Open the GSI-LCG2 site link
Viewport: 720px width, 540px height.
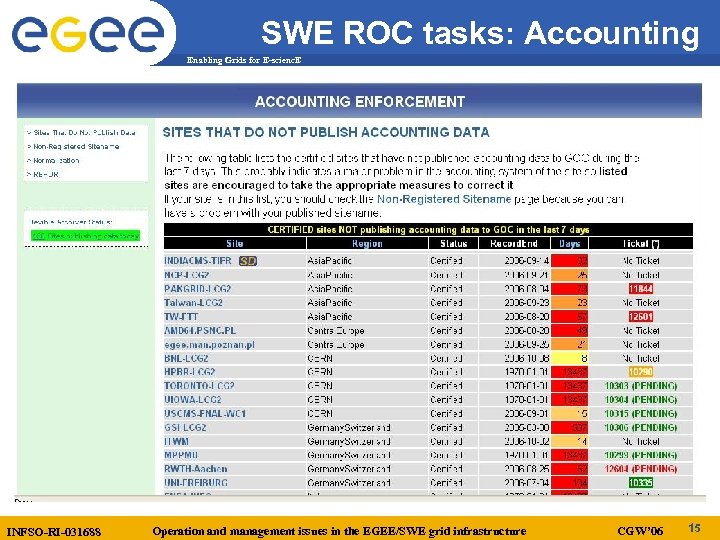(186, 428)
